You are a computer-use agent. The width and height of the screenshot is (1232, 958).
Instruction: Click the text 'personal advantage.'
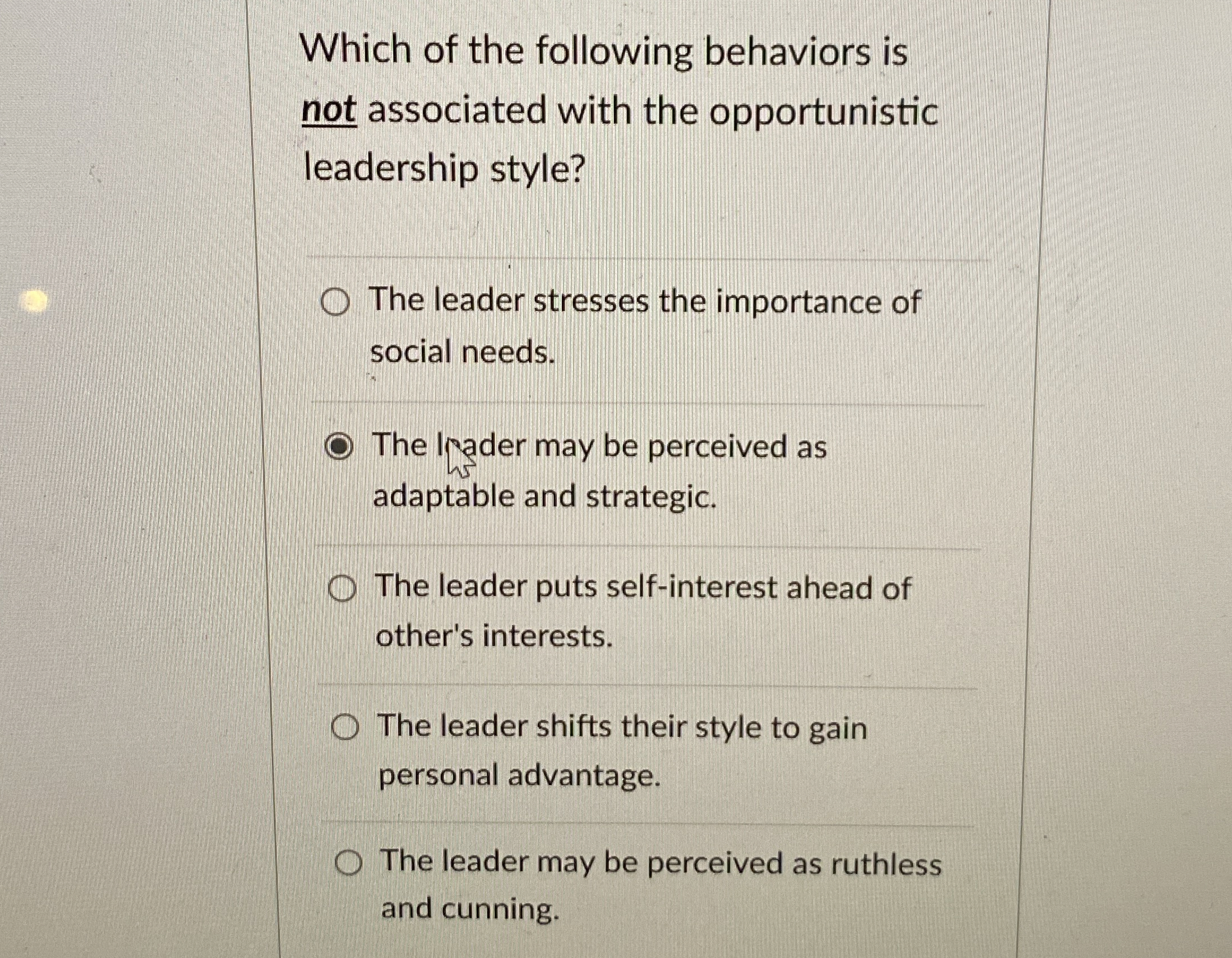coord(519,776)
